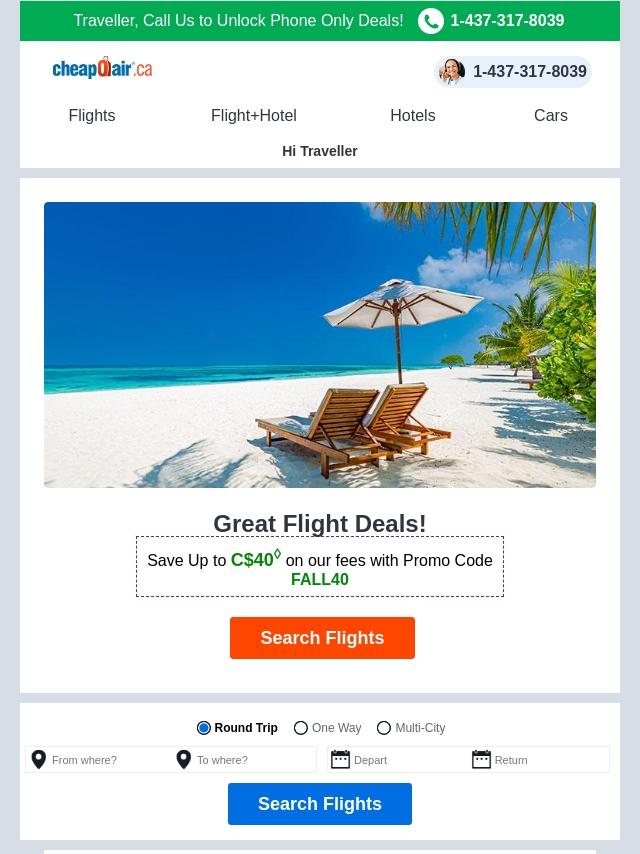Select the Multi-City radio button
This screenshot has width=640, height=854.
pyautogui.click(x=384, y=728)
